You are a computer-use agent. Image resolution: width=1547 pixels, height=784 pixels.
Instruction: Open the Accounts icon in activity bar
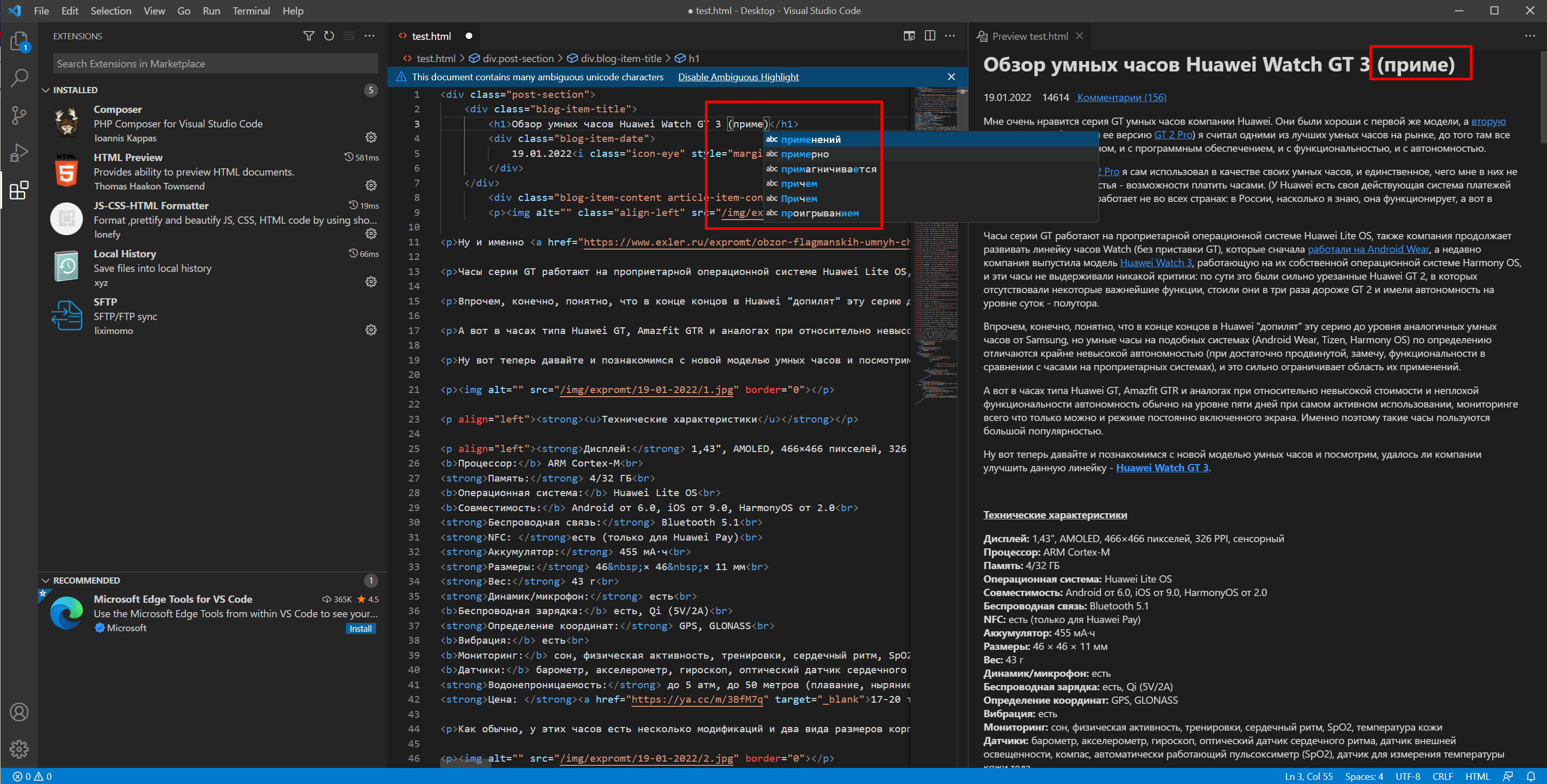click(x=19, y=712)
